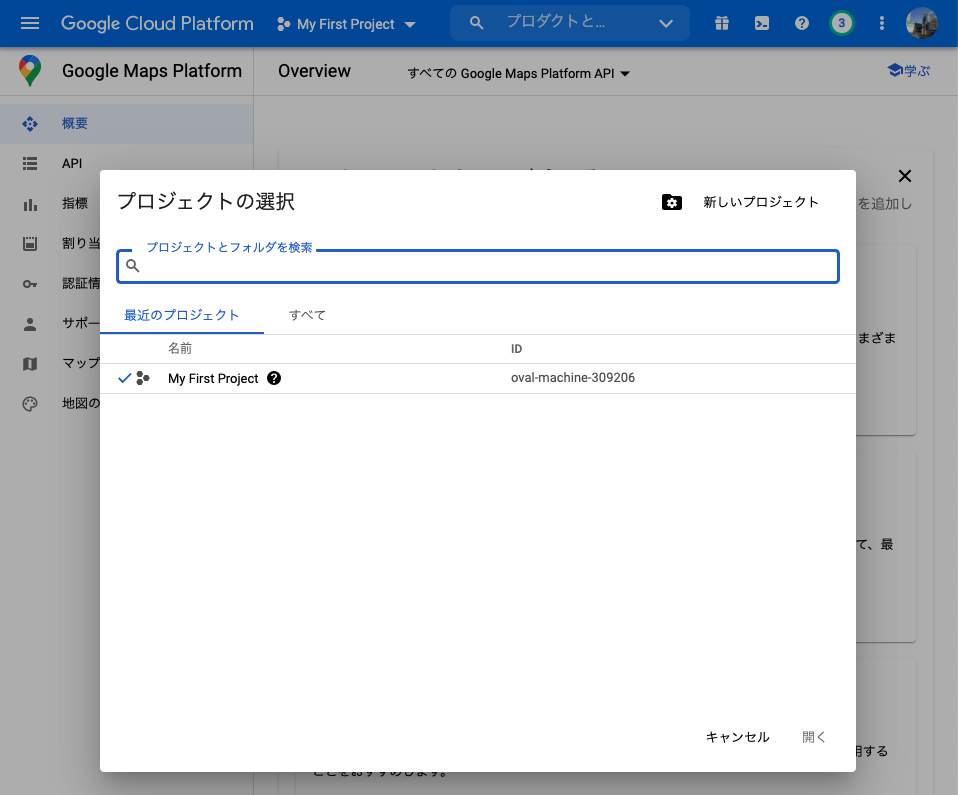The width and height of the screenshot is (958, 795).
Task: Open the 指標 (Metrics) page from sidebar
Action: point(29,203)
